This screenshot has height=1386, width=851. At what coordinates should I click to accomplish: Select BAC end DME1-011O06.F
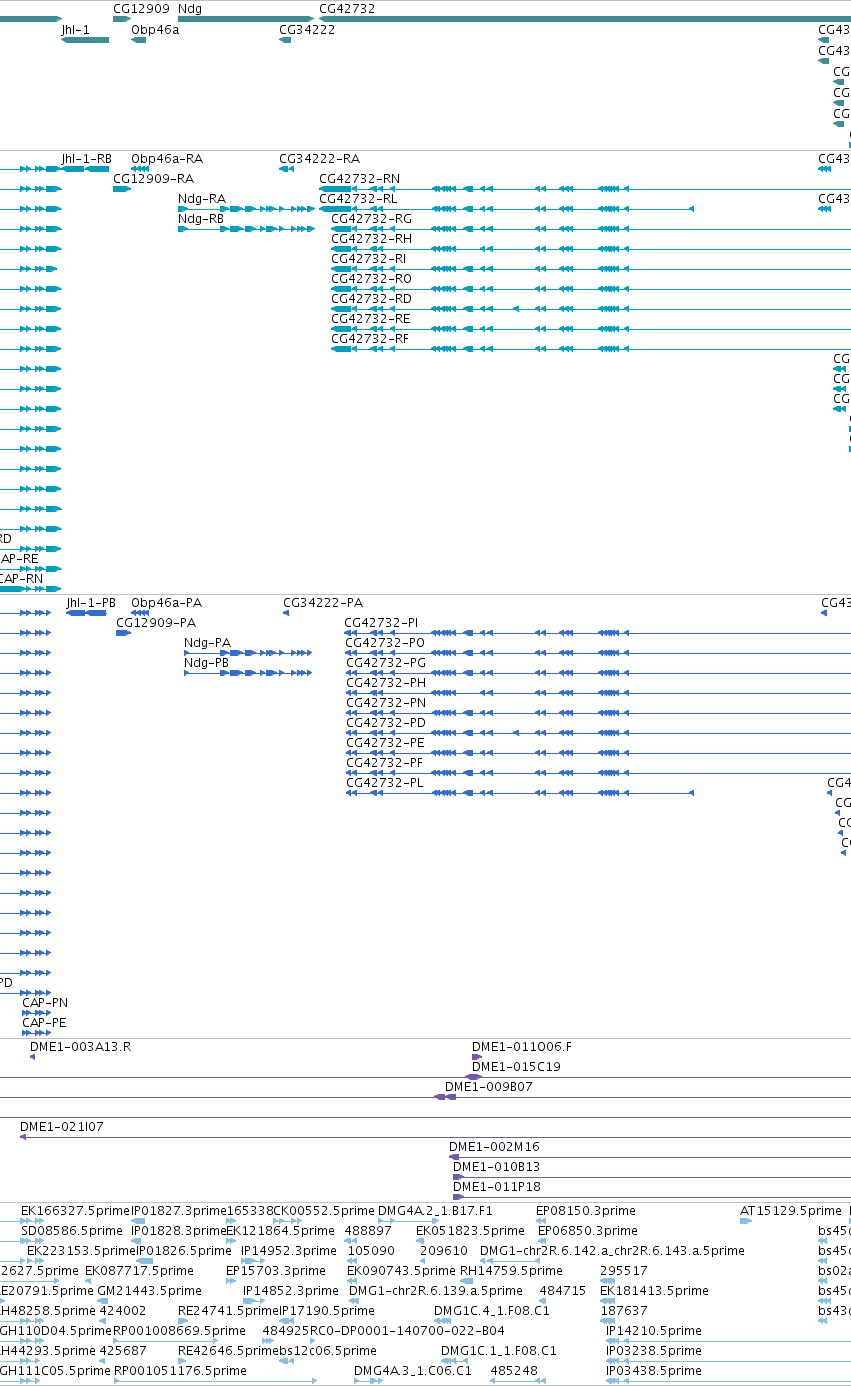pyautogui.click(x=522, y=1046)
